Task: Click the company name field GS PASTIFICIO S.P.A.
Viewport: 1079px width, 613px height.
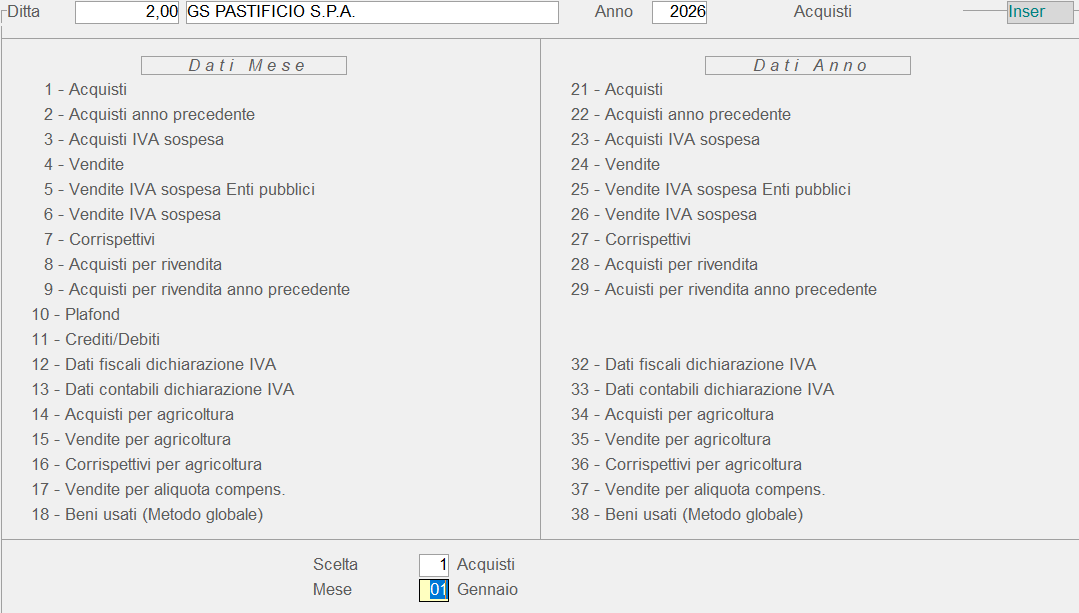Action: 370,12
